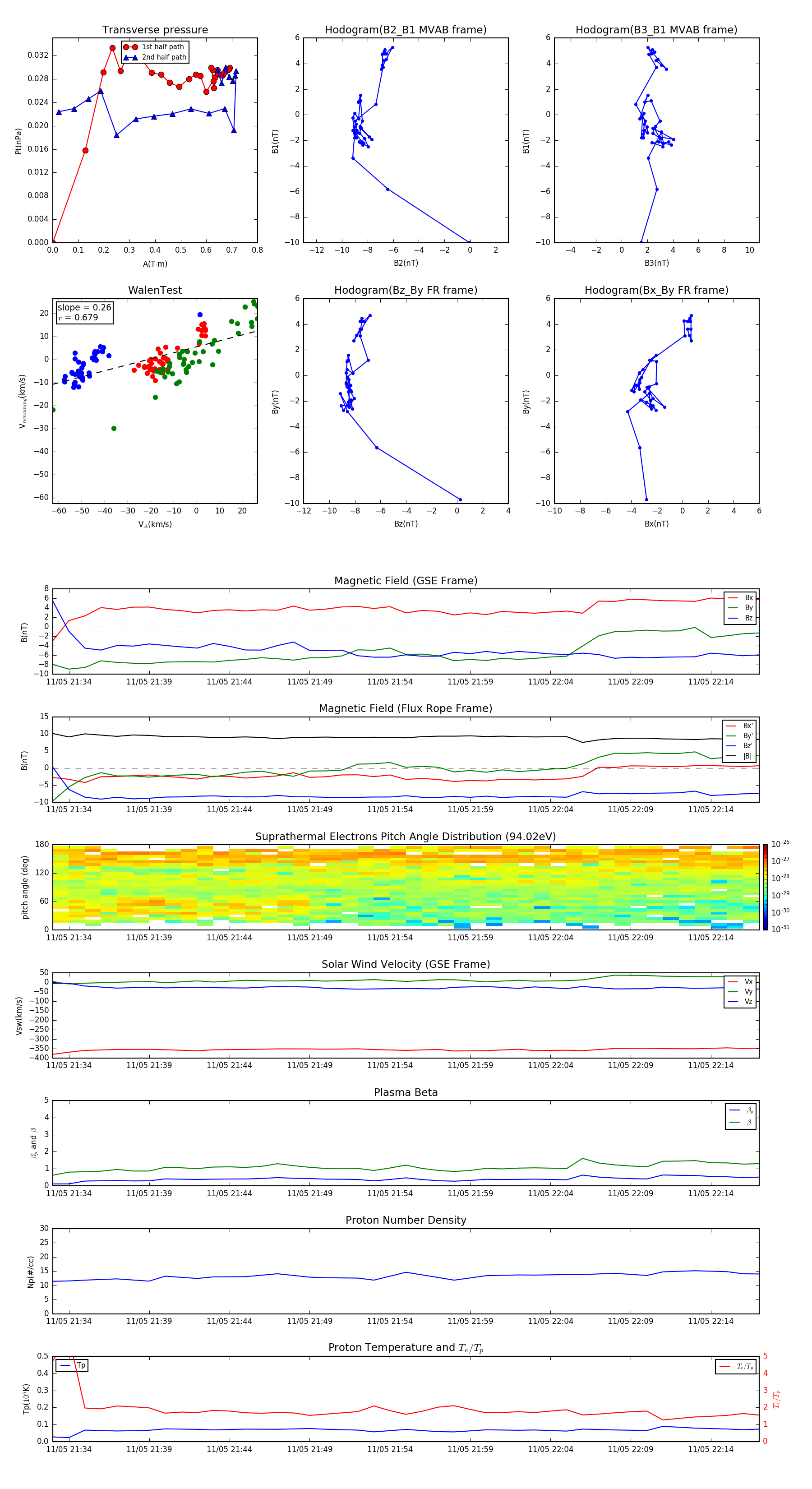Screen dimensions: 812x1489
Task: Click the 'r = 0.679' annotation
Action: 78,317
